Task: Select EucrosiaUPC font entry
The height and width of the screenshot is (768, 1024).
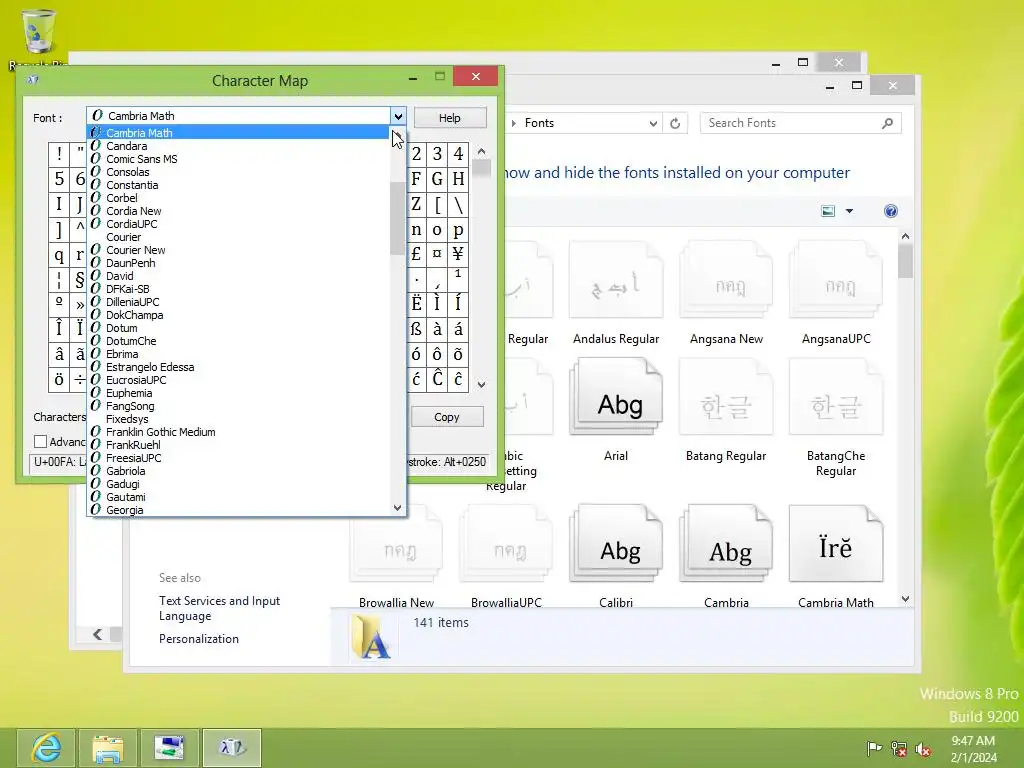Action: coord(239,380)
